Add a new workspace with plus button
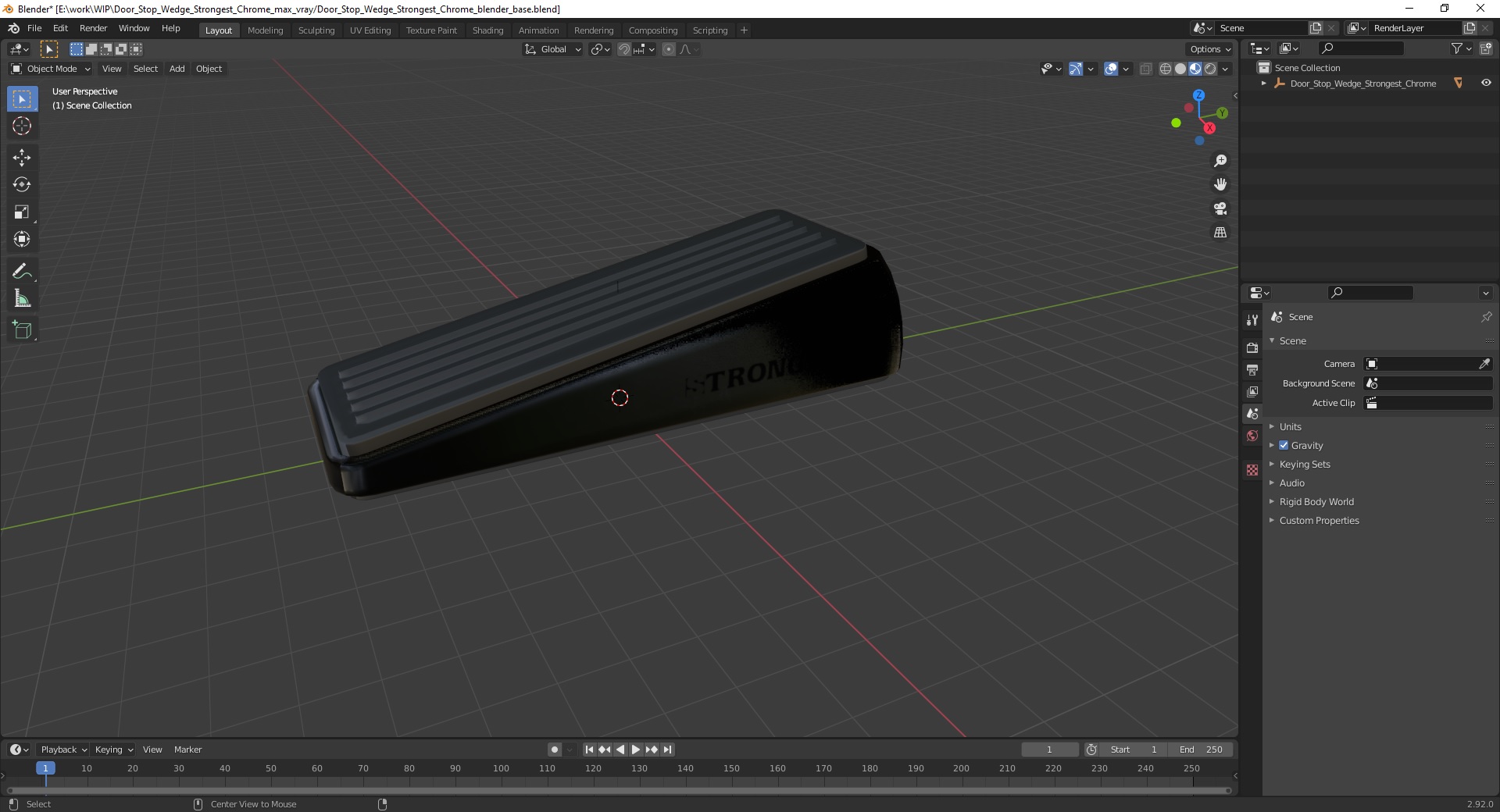 [744, 30]
